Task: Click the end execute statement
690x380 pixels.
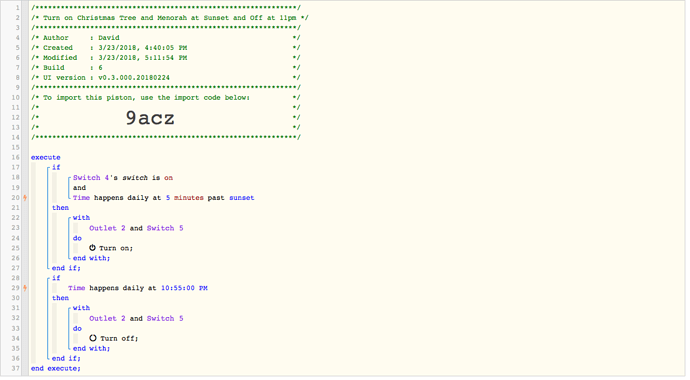Action: (55, 369)
